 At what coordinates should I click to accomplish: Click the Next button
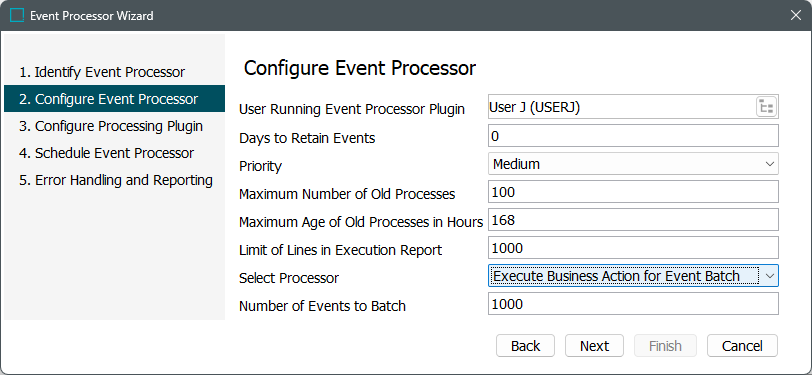pyautogui.click(x=594, y=346)
